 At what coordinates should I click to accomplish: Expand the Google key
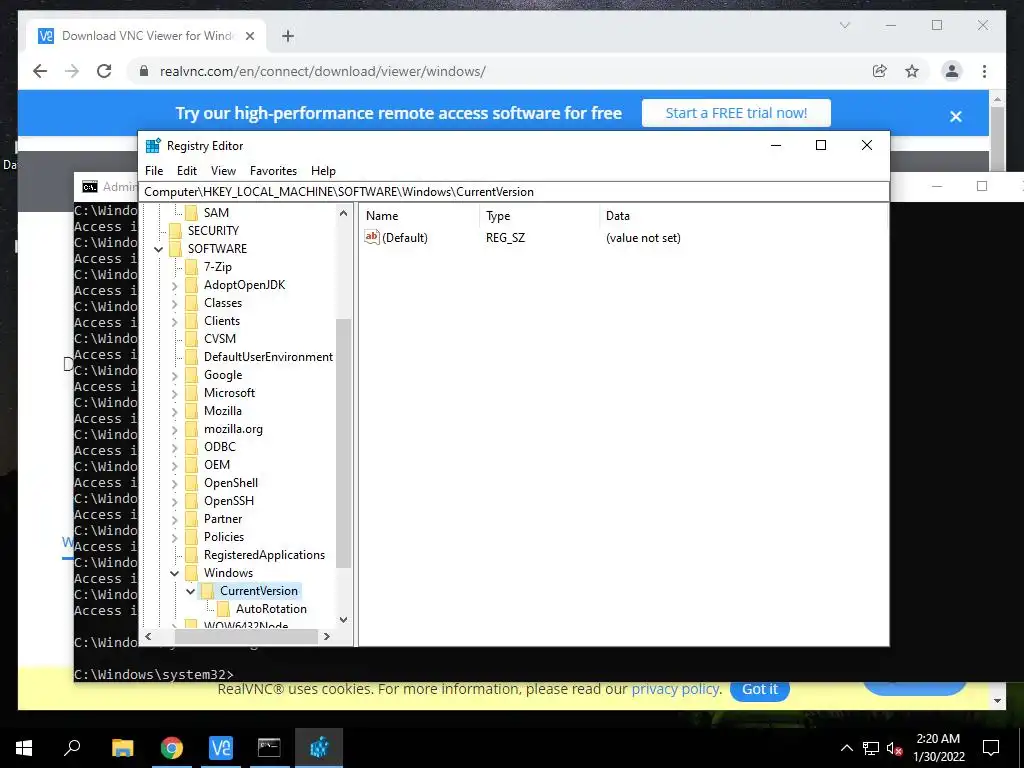pos(174,376)
